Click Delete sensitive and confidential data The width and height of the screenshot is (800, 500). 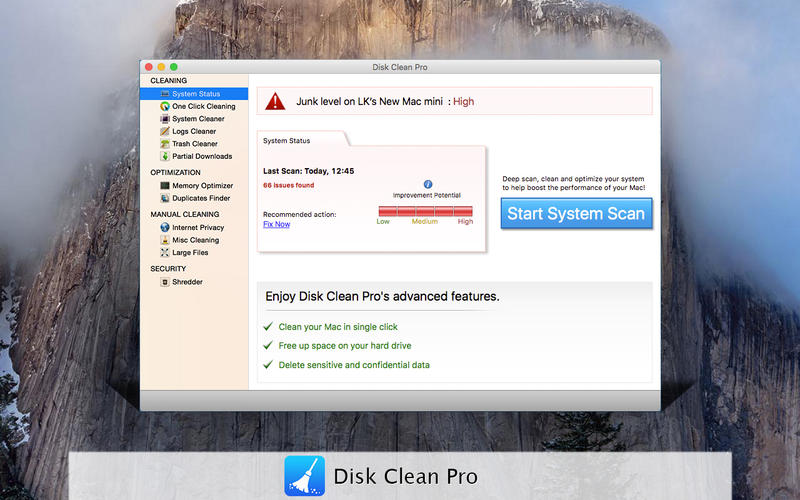click(354, 365)
